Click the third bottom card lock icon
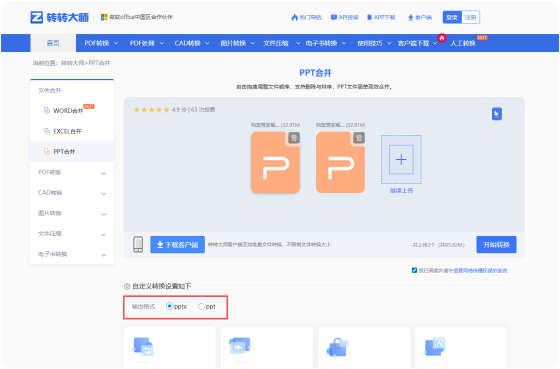This screenshot has width=560, height=369. click(x=337, y=347)
